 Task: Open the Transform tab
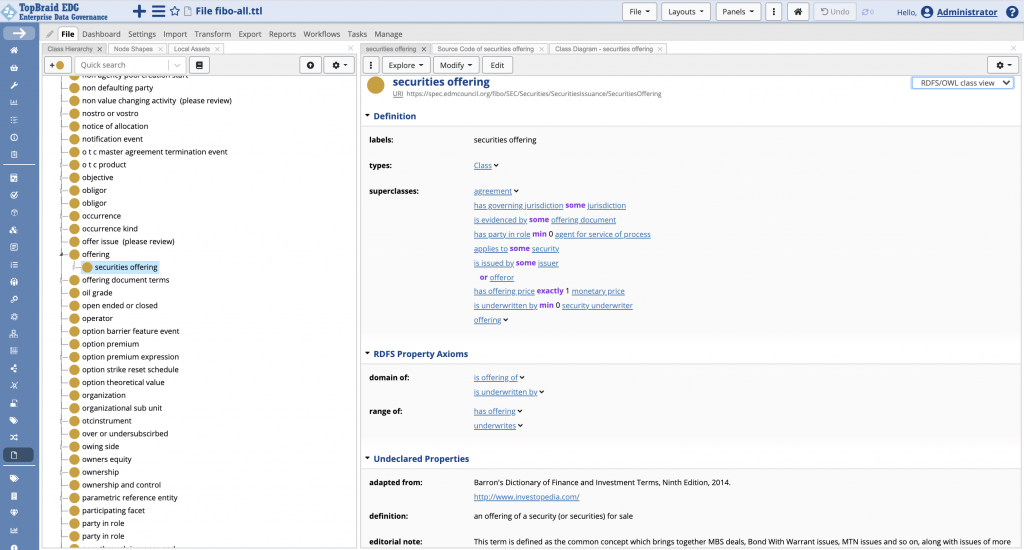[212, 34]
